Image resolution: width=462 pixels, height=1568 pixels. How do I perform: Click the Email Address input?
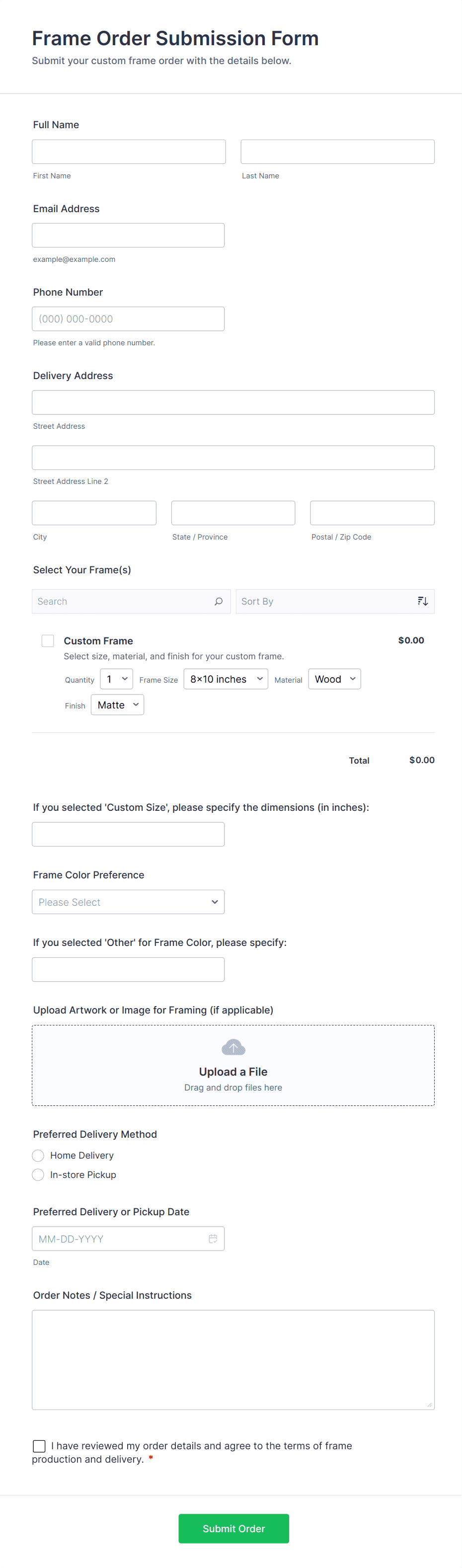coord(128,235)
